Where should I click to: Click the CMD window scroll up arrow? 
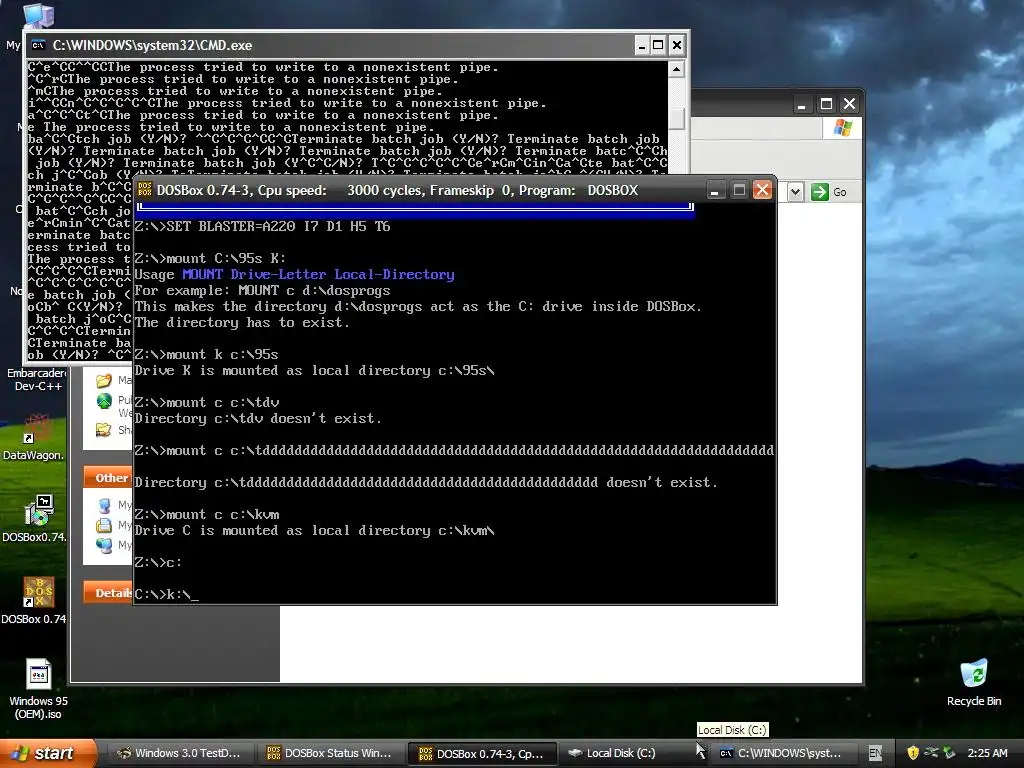pyautogui.click(x=677, y=69)
